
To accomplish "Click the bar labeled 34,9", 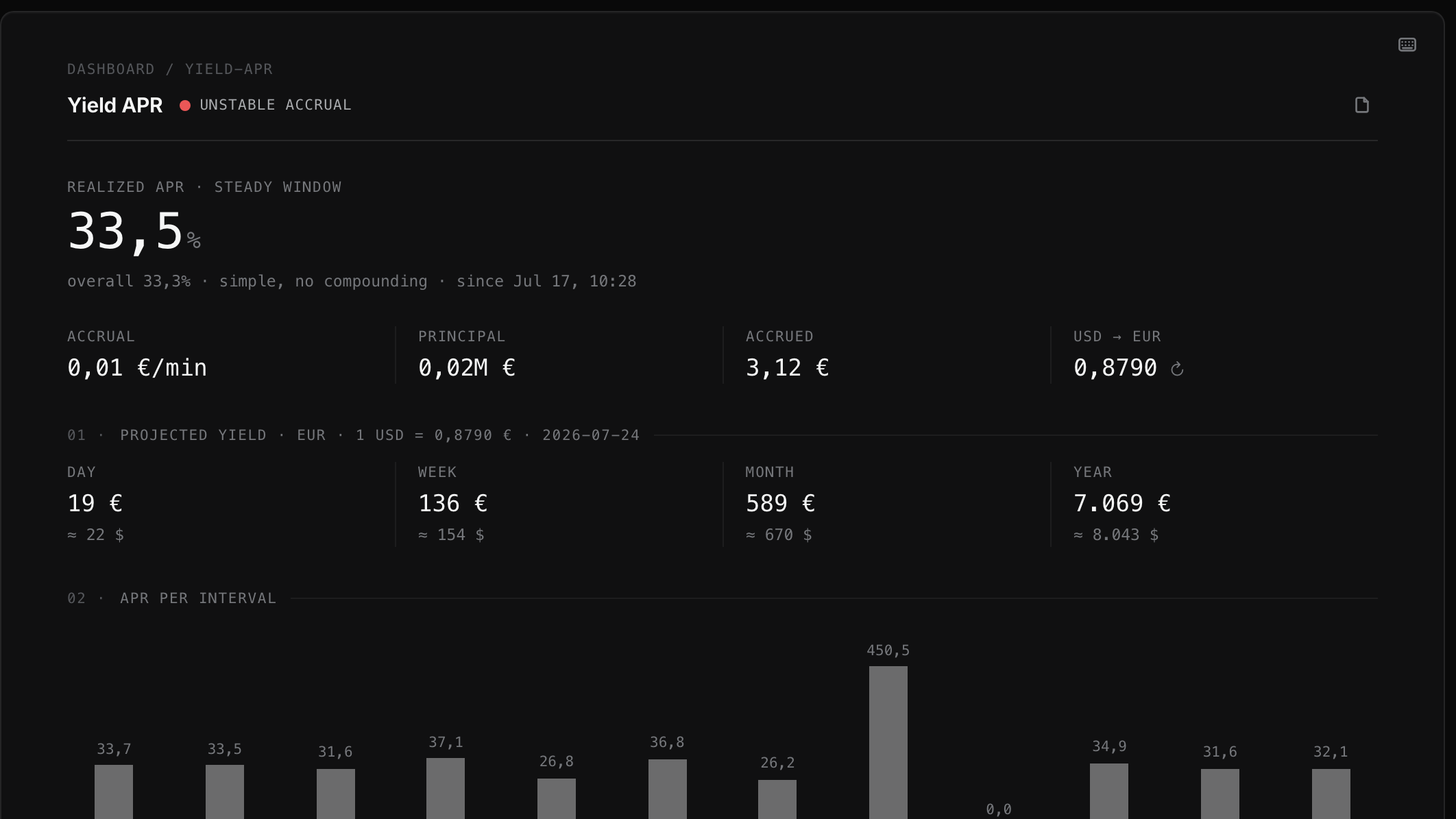I will pos(1109,791).
